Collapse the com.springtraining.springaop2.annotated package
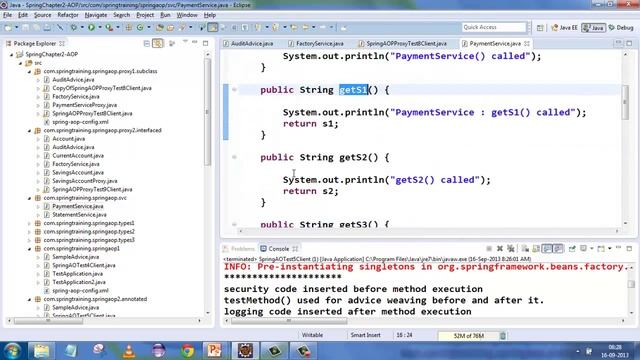 [x=29, y=299]
